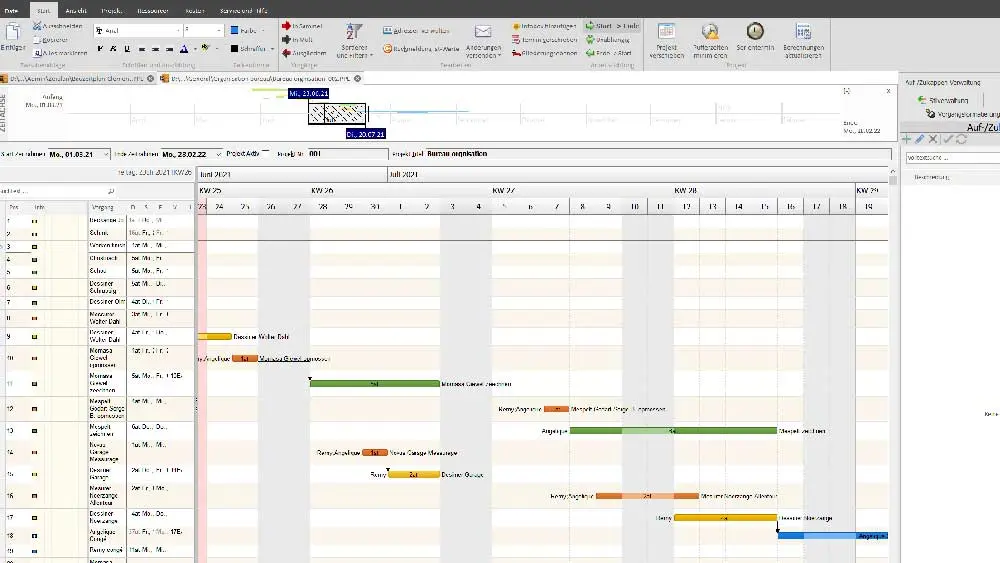Click Berechnungen aktualisieren icon
Image resolution: width=1000 pixels, height=563 pixels.
pyautogui.click(x=803, y=38)
